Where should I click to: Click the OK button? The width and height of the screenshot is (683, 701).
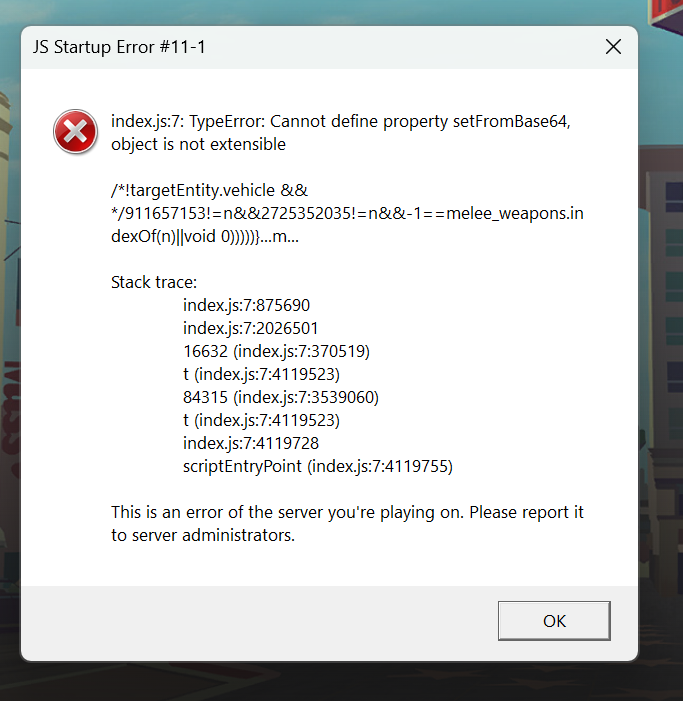[553, 621]
